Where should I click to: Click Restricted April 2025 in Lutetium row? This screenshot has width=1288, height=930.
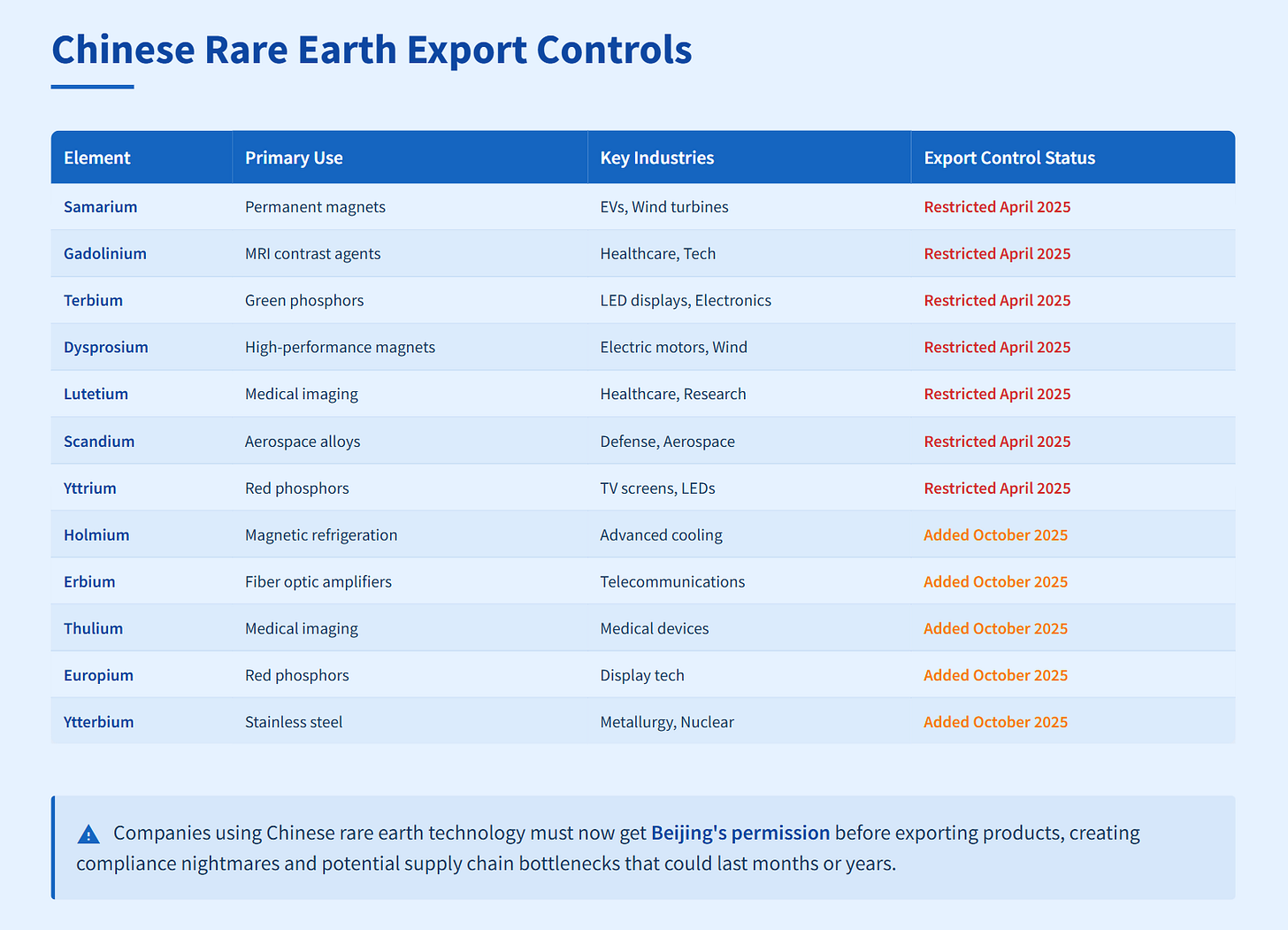[x=997, y=395]
